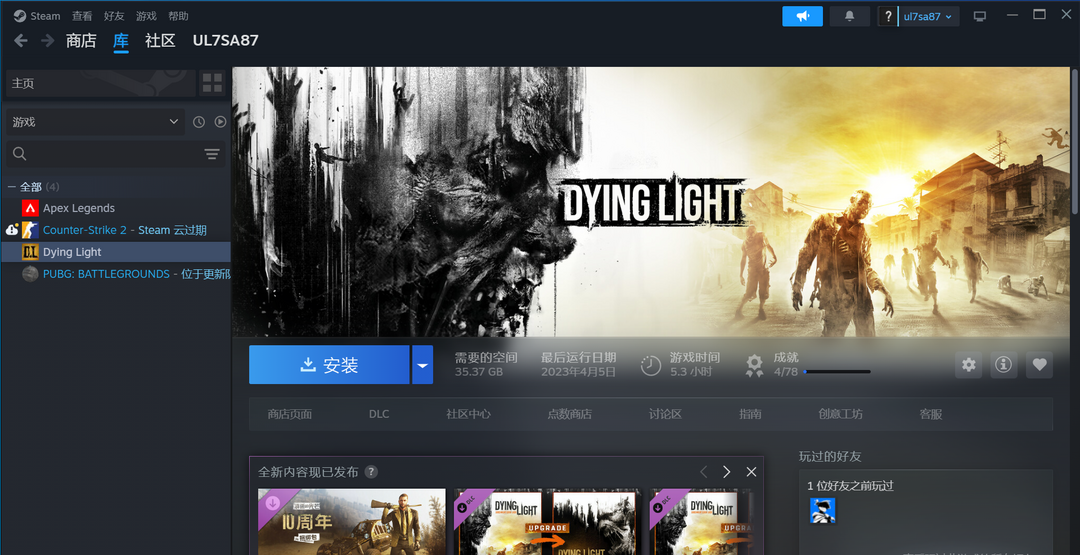Open the 商店 tab

pyautogui.click(x=81, y=41)
